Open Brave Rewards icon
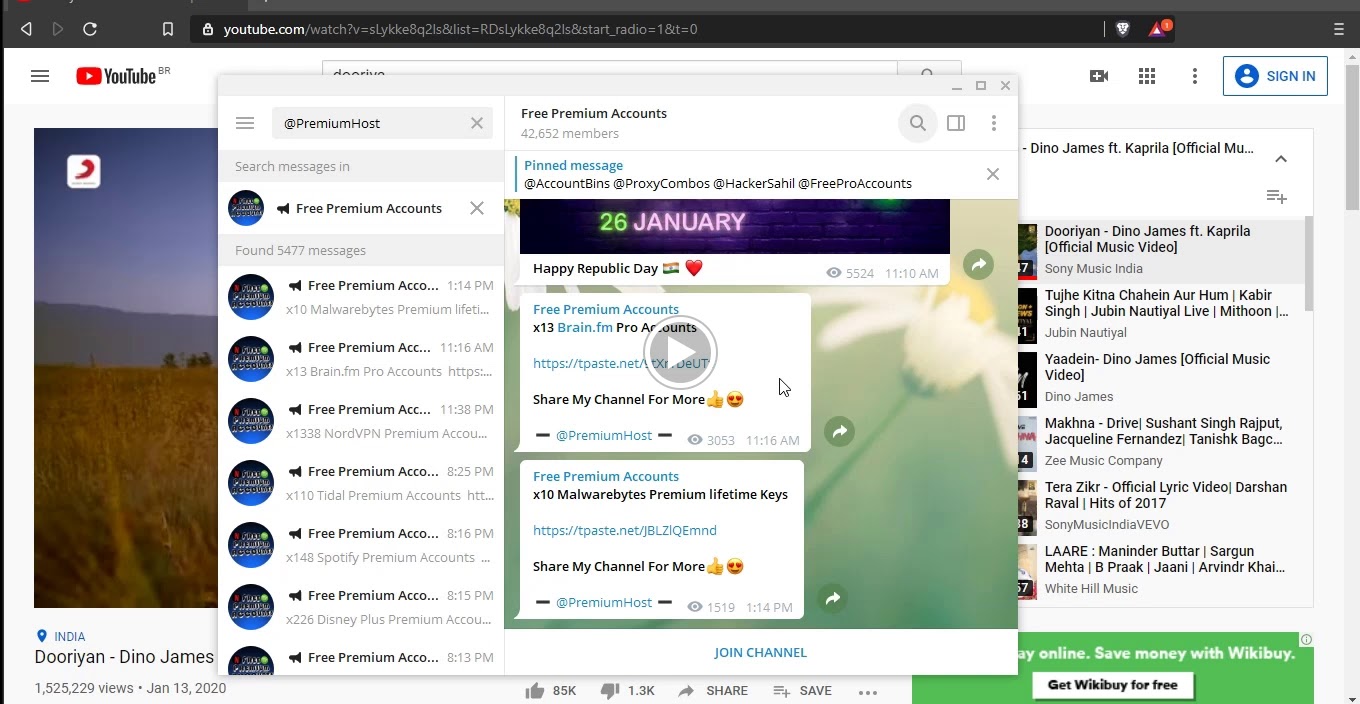1360x704 pixels. click(x=1158, y=28)
